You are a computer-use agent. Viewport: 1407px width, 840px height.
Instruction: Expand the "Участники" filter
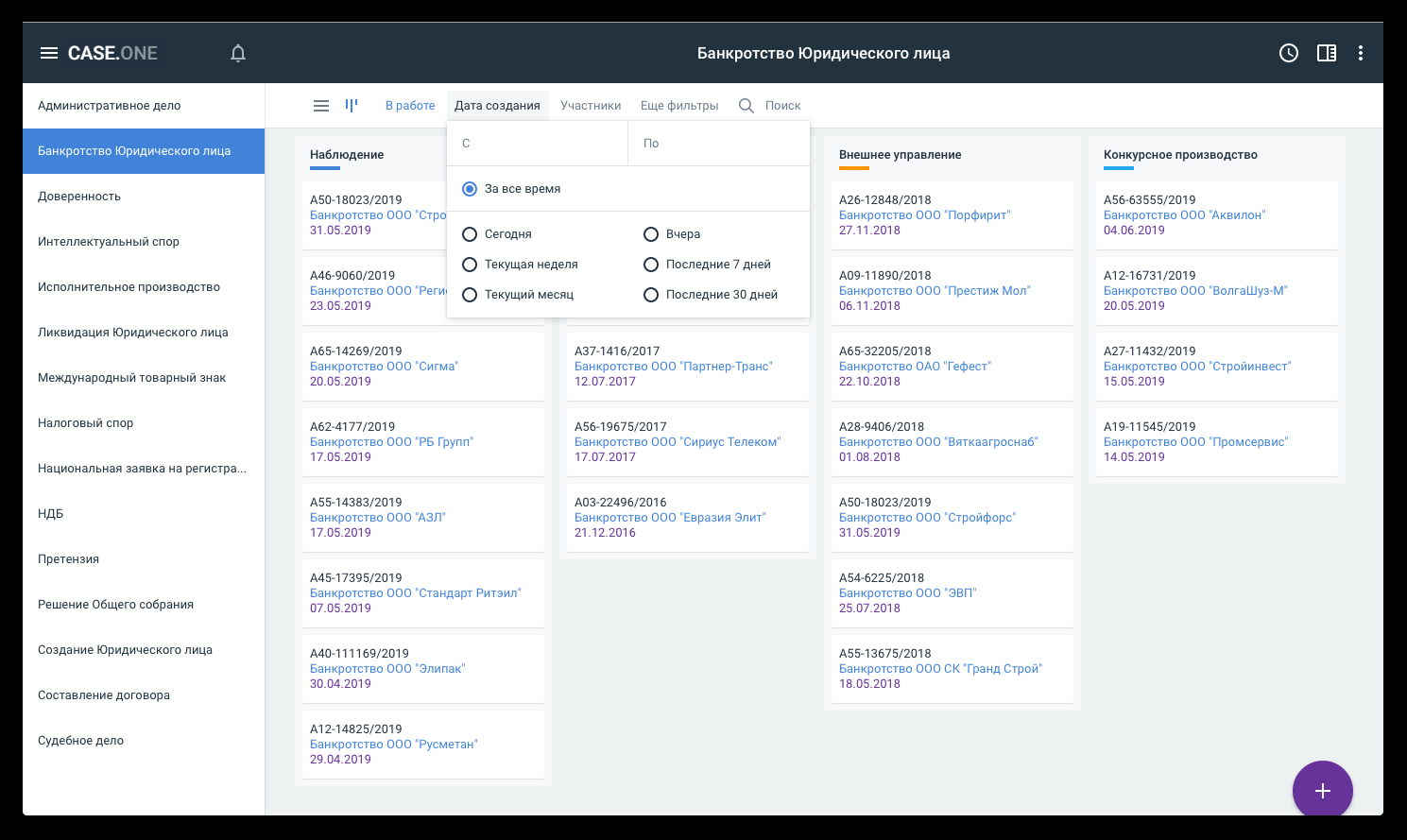(591, 106)
